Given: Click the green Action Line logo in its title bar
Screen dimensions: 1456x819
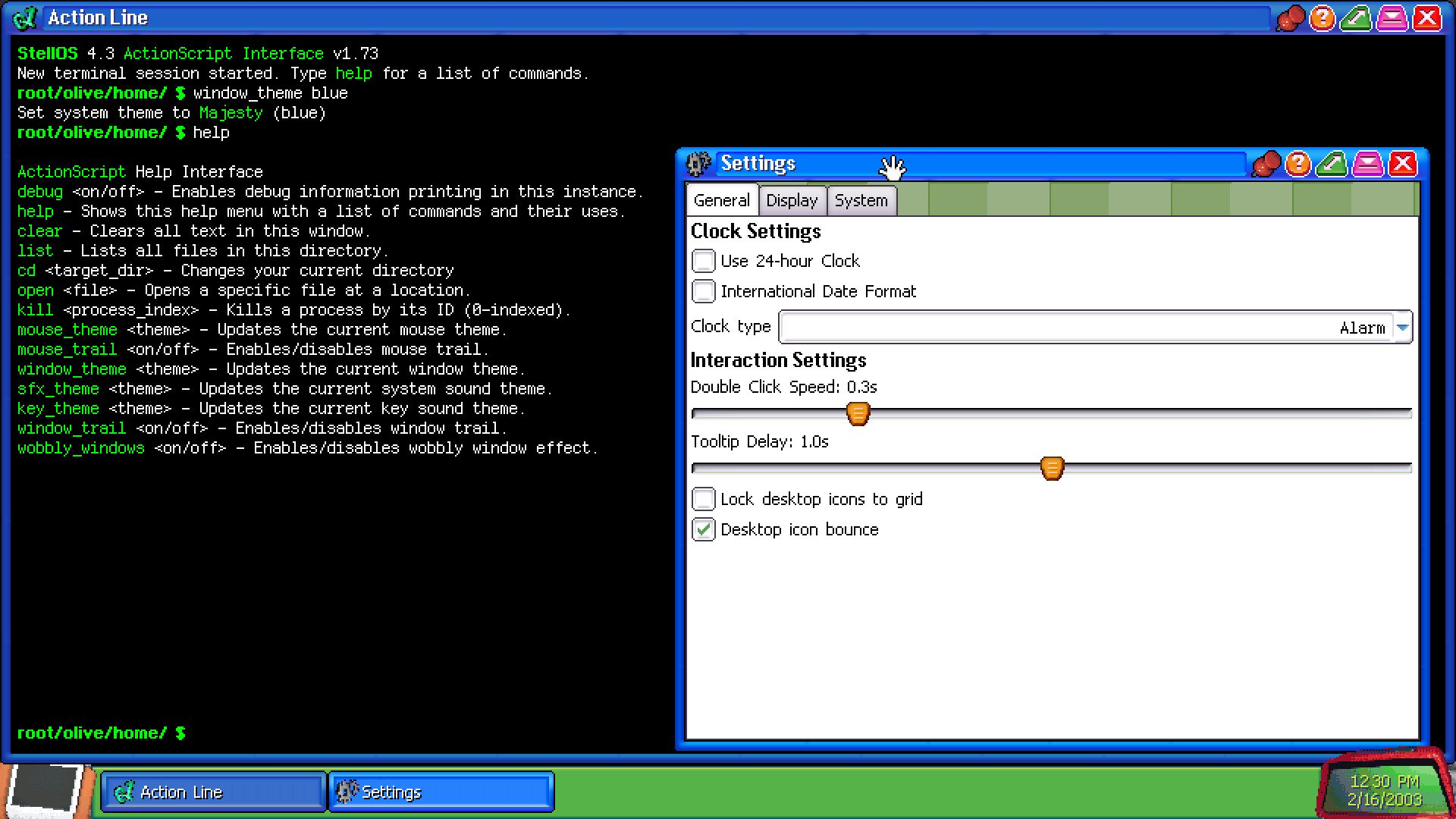Looking at the screenshot, I should tap(25, 17).
